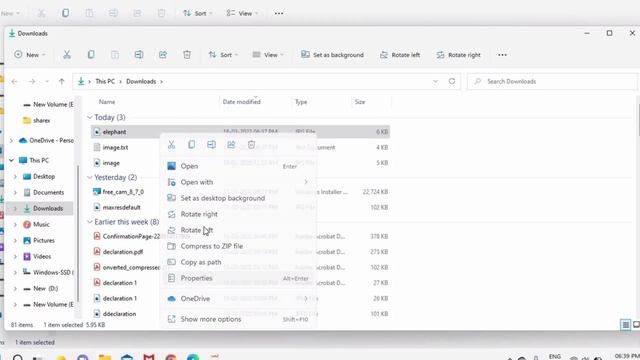Collapse Earlier this week group
This screenshot has height=360, width=640.
click(x=89, y=222)
